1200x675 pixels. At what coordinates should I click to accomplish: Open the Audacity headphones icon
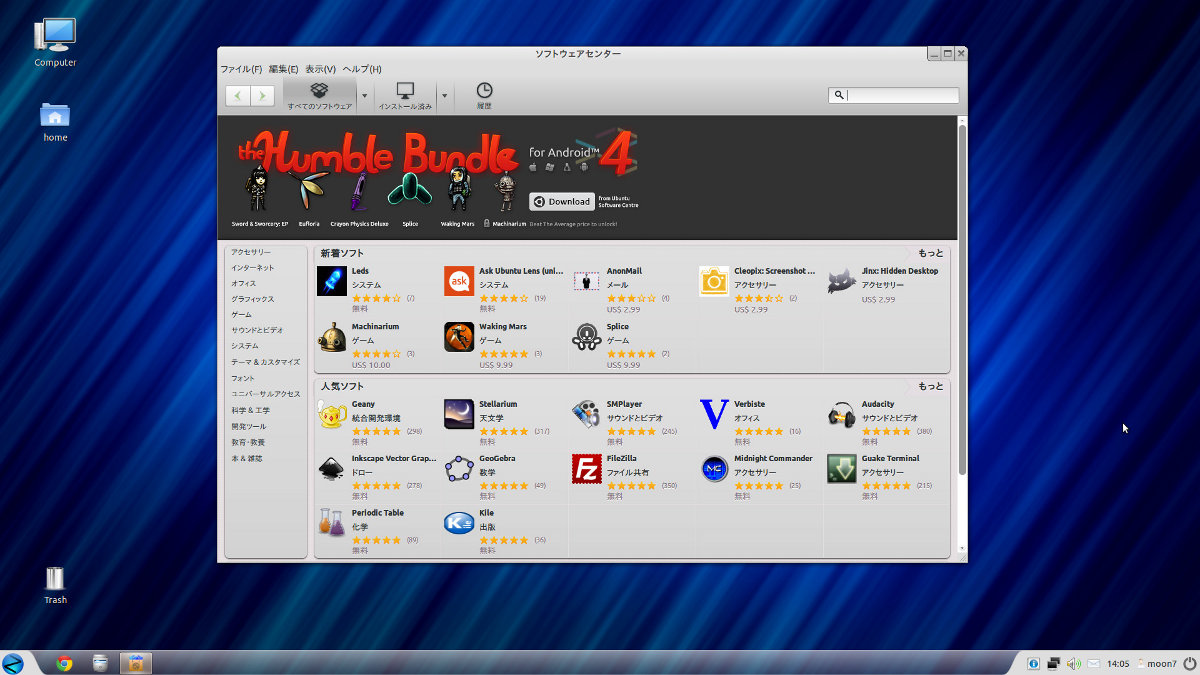842,414
